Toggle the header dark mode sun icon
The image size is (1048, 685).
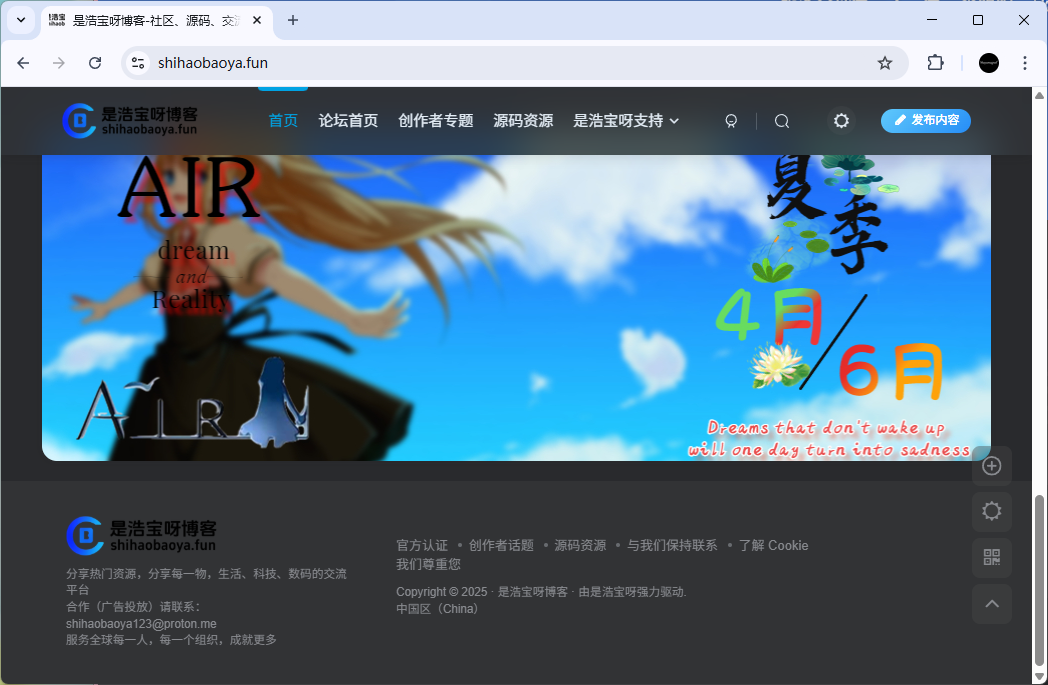click(841, 121)
